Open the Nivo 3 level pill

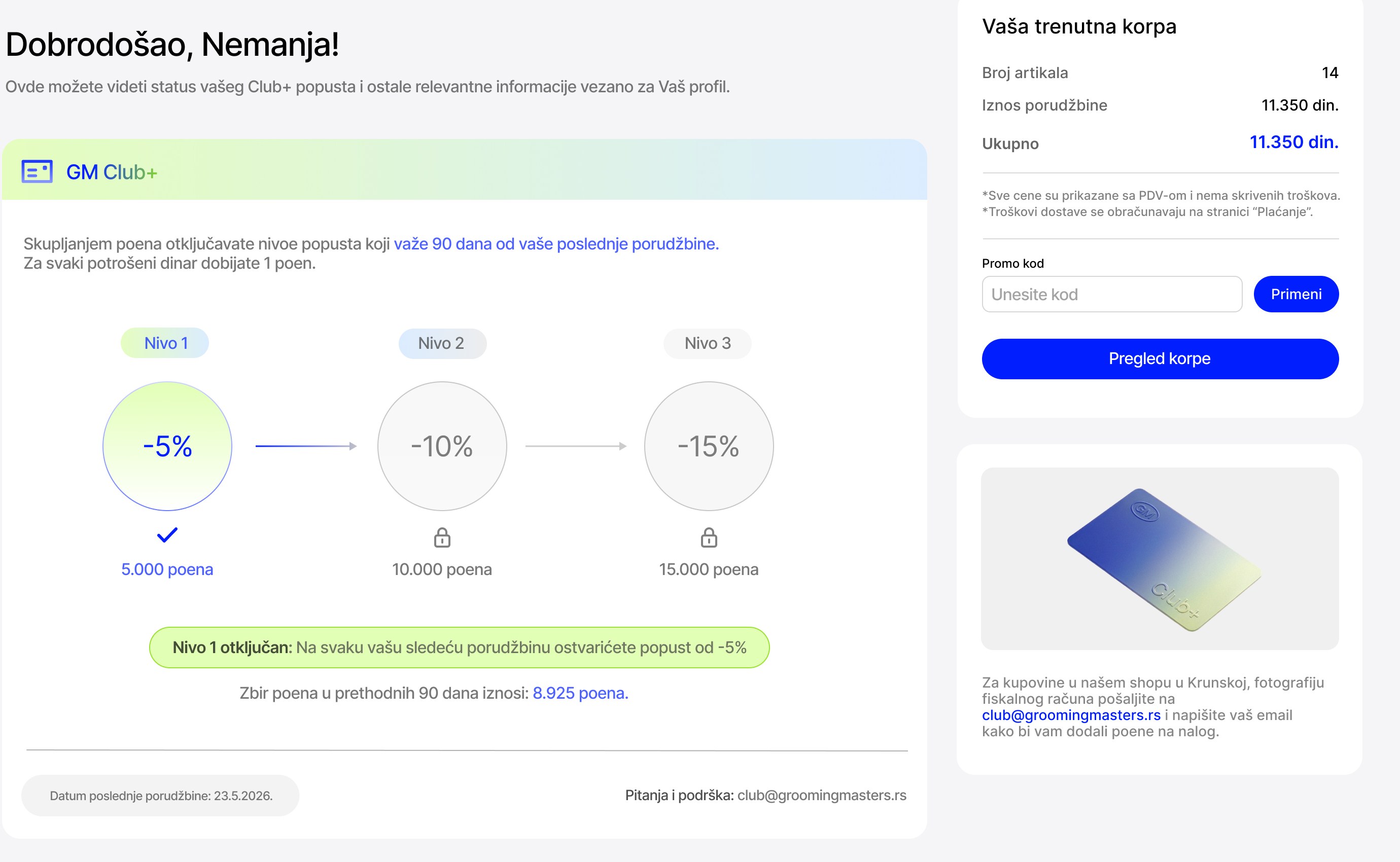(708, 343)
